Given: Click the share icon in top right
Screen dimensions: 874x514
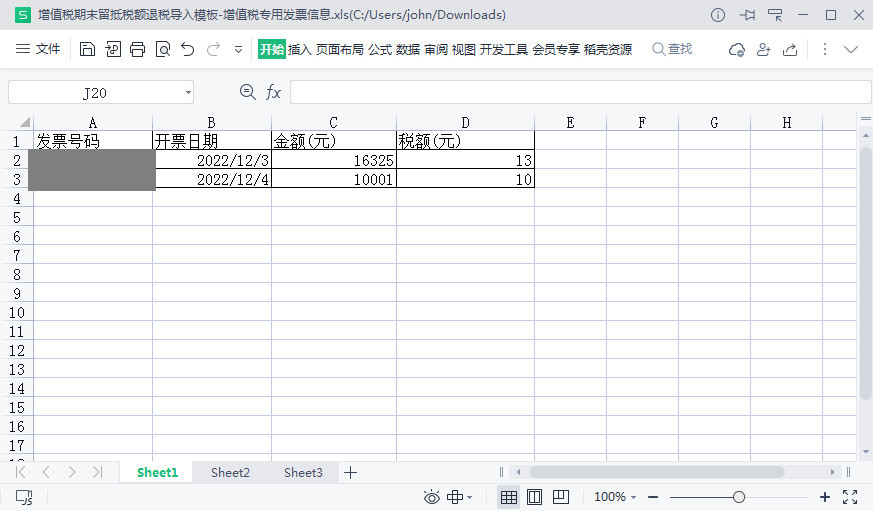Looking at the screenshot, I should 791,49.
